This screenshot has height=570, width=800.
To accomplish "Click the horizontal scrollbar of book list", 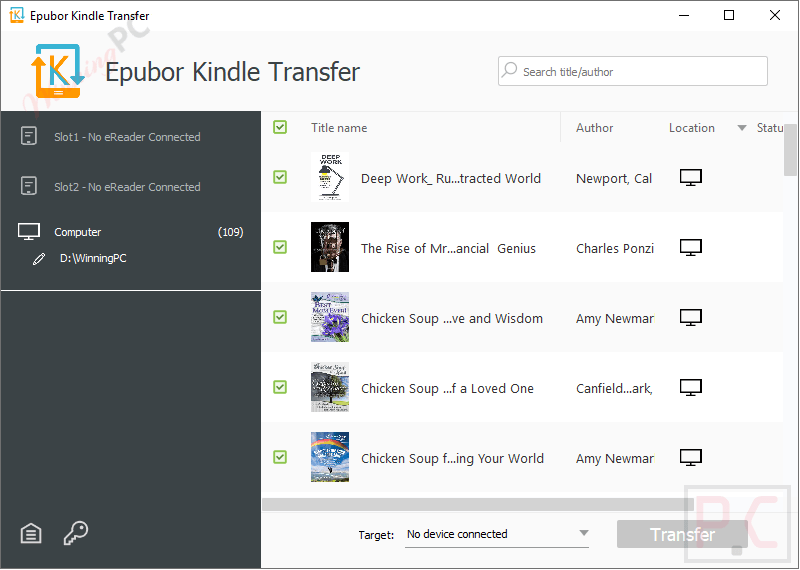I will pyautogui.click(x=478, y=504).
